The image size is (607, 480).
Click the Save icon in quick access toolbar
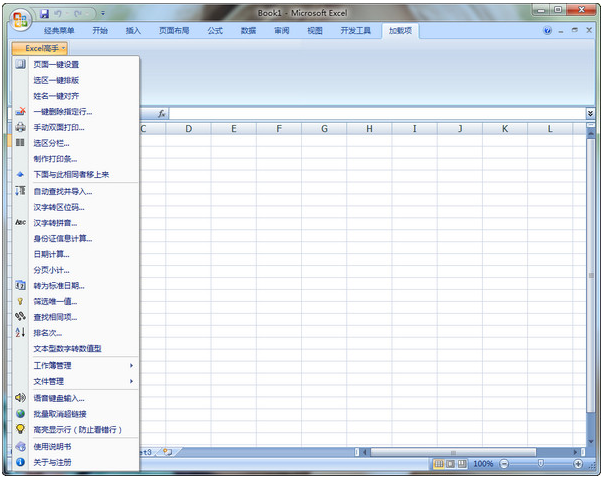[45, 14]
